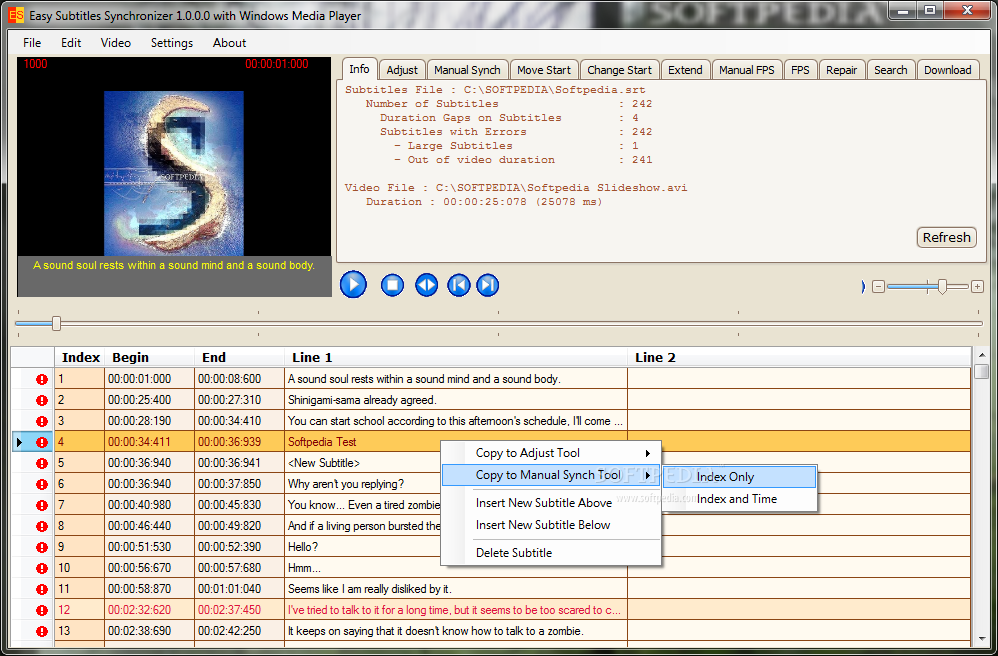Click the error icon in subtitle row 8
Image resolution: width=998 pixels, height=656 pixels.
(42, 526)
